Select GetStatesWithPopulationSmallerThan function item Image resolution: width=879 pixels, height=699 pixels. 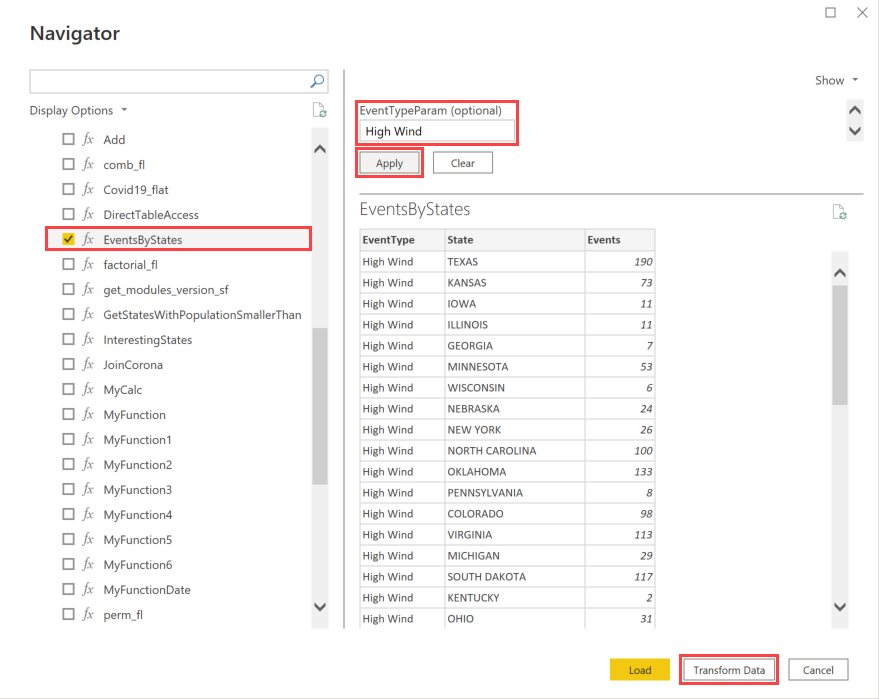coord(202,315)
